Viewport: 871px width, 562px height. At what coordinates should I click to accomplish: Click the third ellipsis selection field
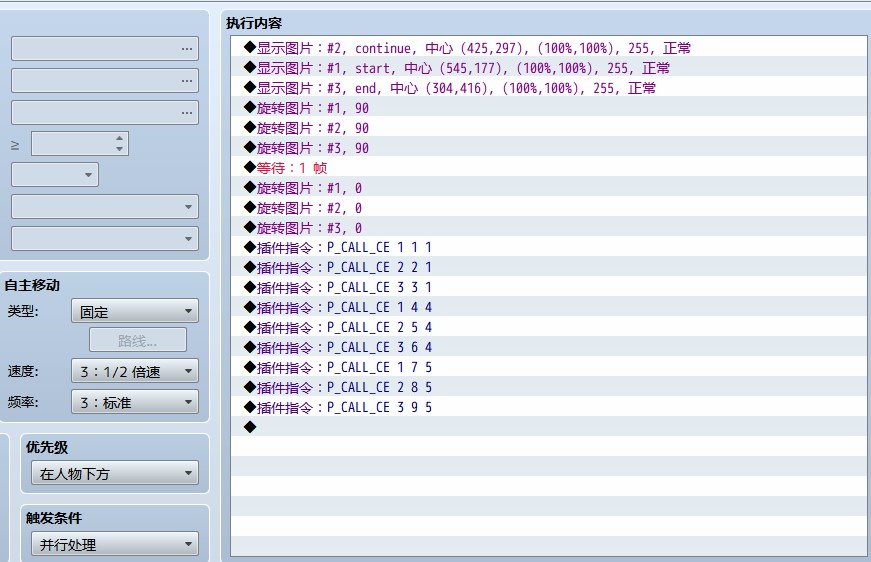[105, 112]
